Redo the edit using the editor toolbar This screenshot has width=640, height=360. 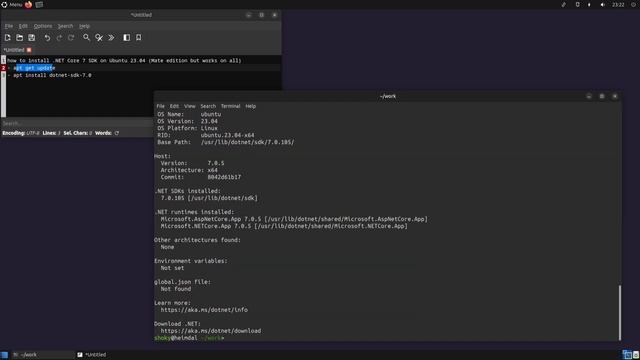tap(59, 38)
